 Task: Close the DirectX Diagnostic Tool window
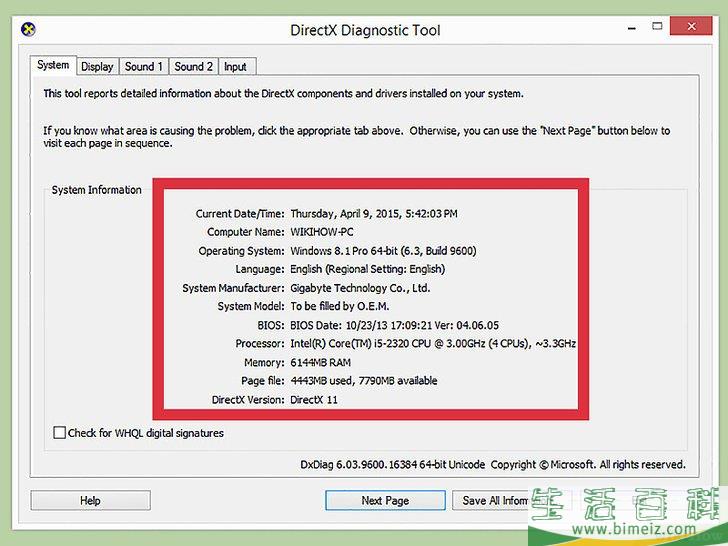(691, 26)
